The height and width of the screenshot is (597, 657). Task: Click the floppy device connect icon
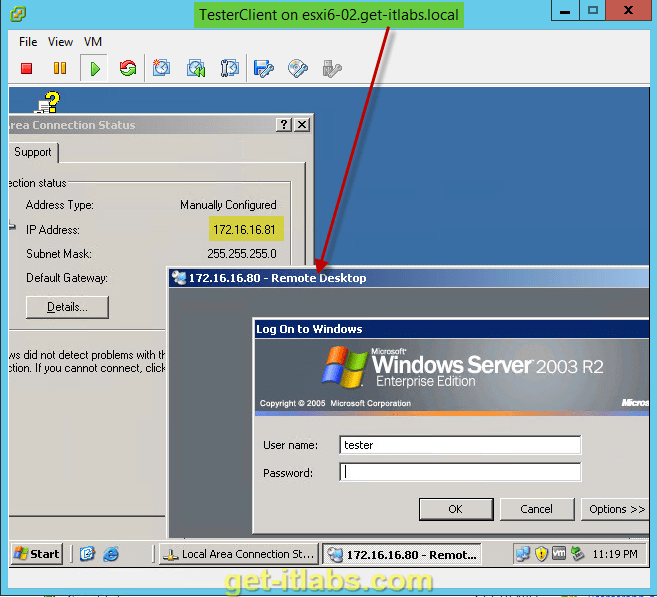pos(264,68)
